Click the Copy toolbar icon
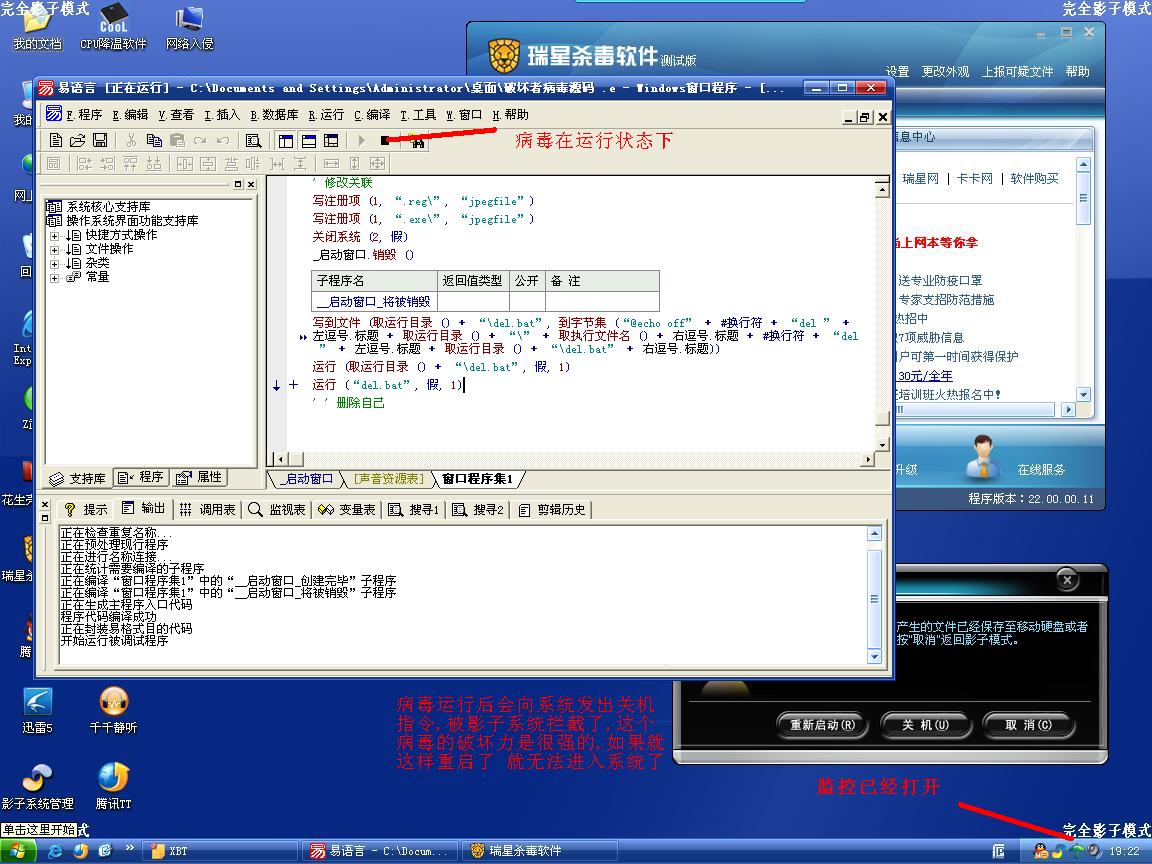The width and height of the screenshot is (1152, 864). pos(154,140)
